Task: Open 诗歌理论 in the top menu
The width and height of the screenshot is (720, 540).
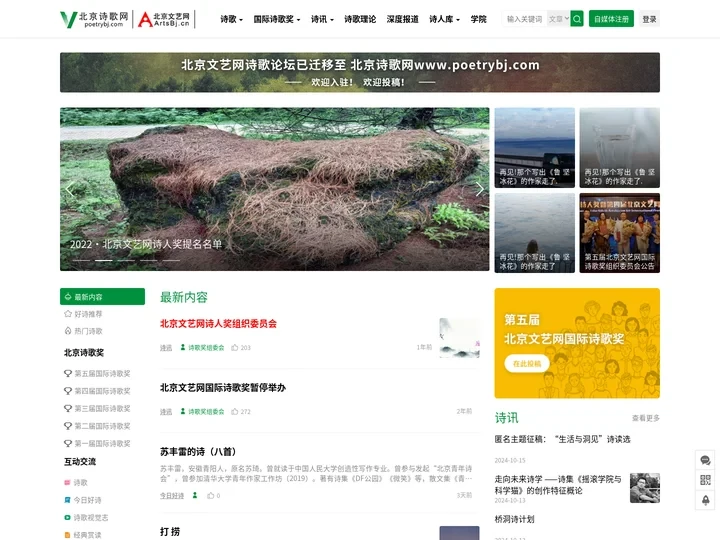Action: click(360, 19)
